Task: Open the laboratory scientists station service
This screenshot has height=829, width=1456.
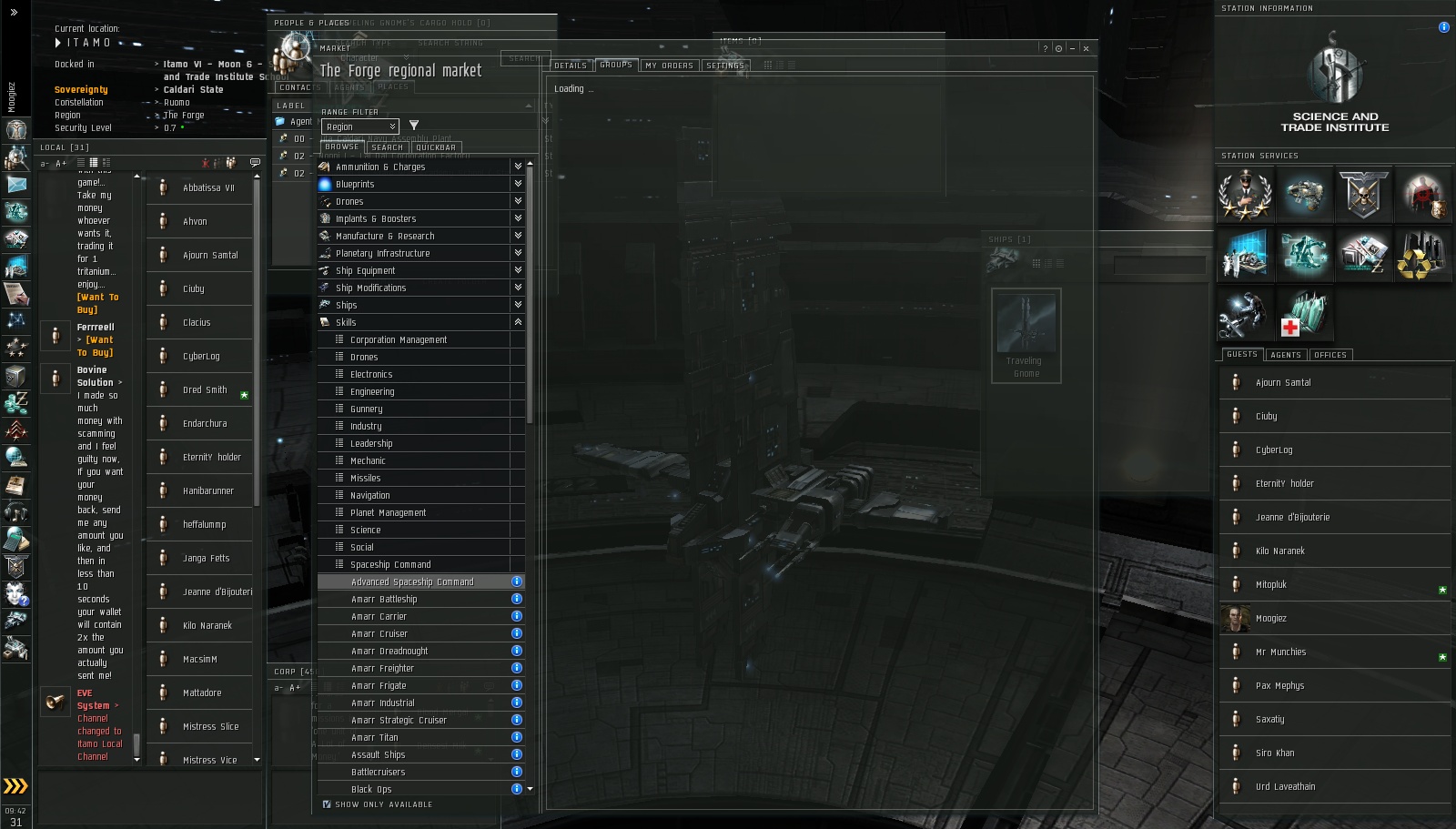Action: coord(1246,254)
